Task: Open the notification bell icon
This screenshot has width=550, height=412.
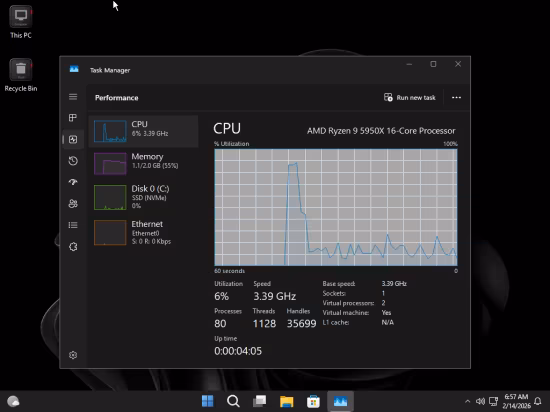Action: (x=537, y=401)
